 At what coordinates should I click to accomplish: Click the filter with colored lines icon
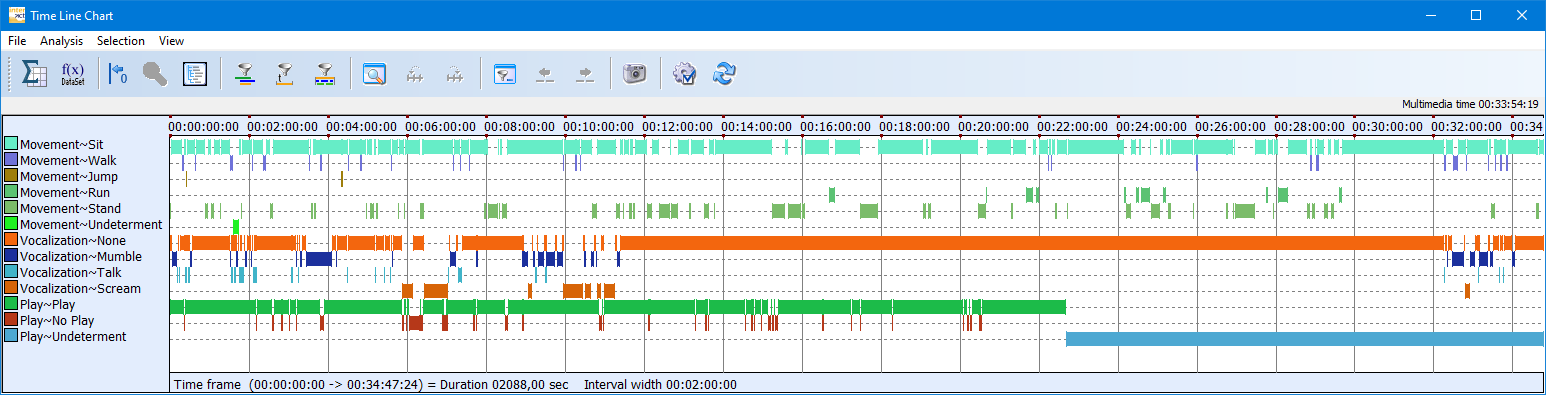click(244, 74)
